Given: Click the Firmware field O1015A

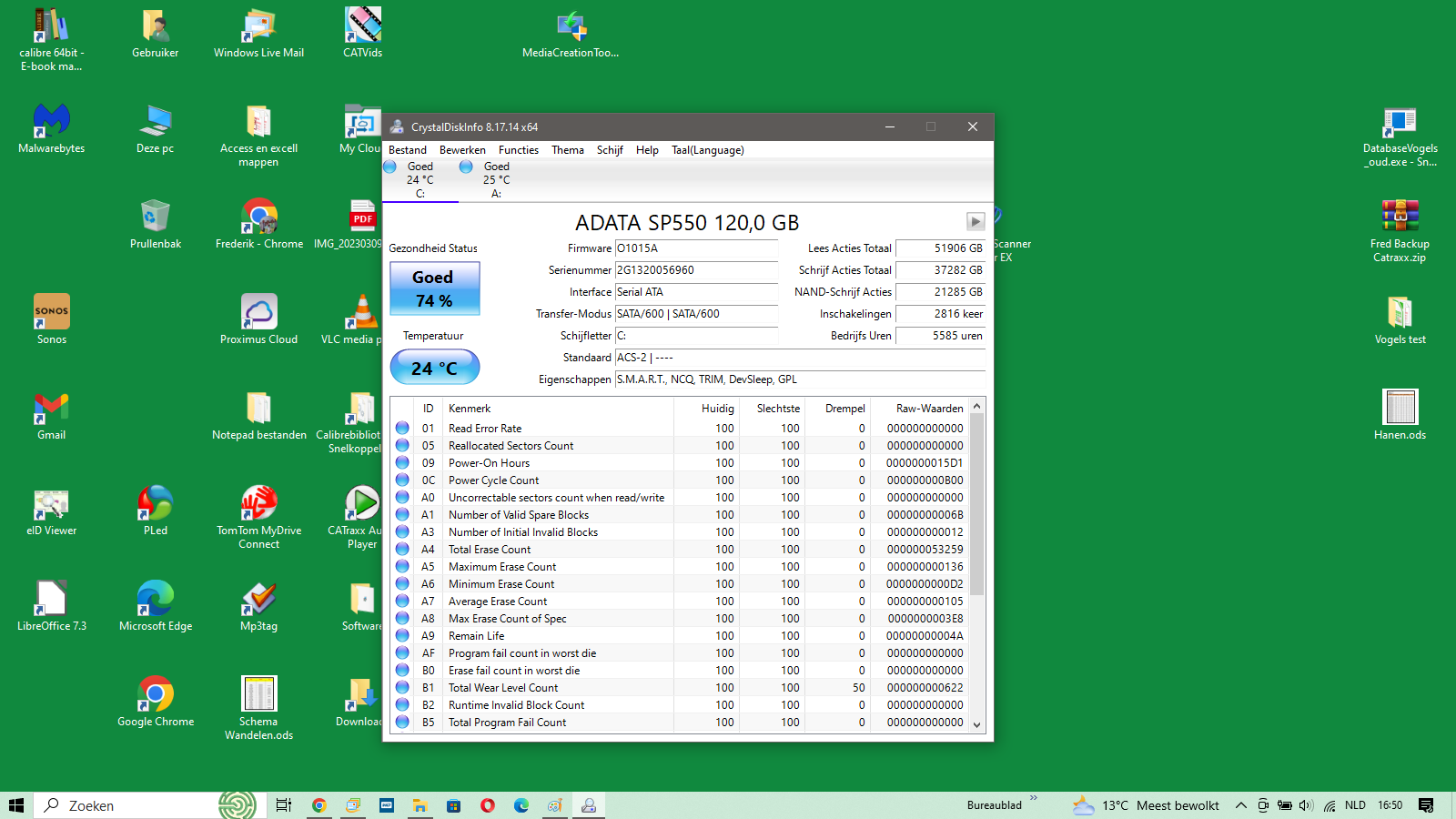Looking at the screenshot, I should [696, 248].
